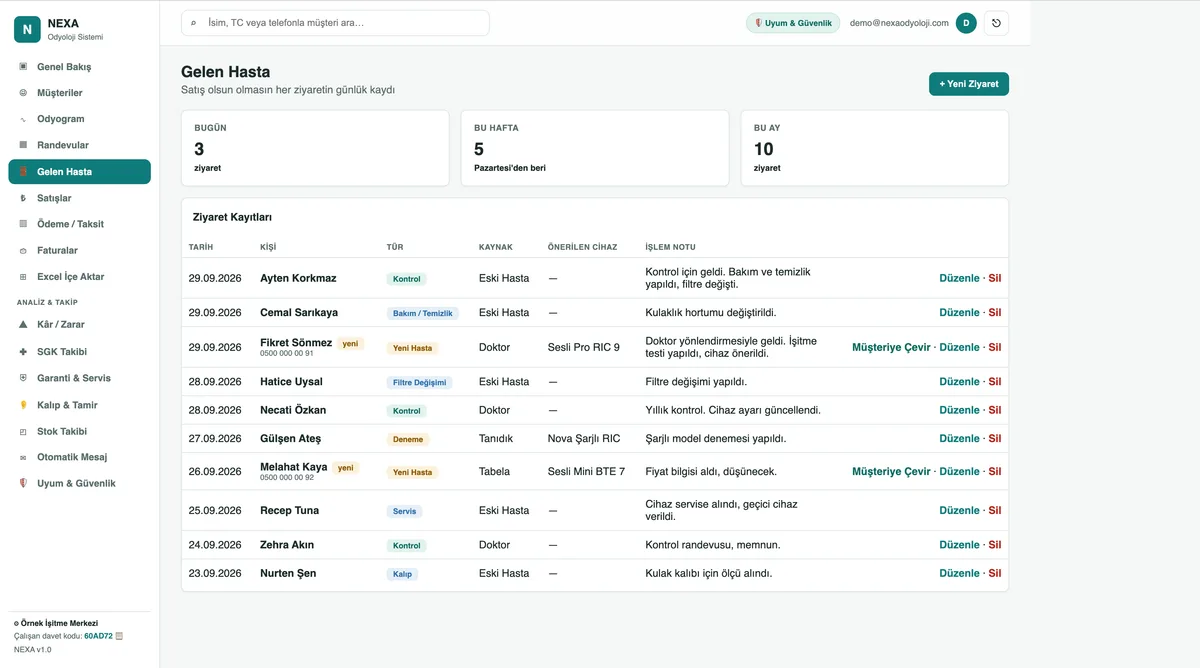Click the history icon button beside the avatar
Viewport: 1200px width, 668px height.
(x=996, y=23)
